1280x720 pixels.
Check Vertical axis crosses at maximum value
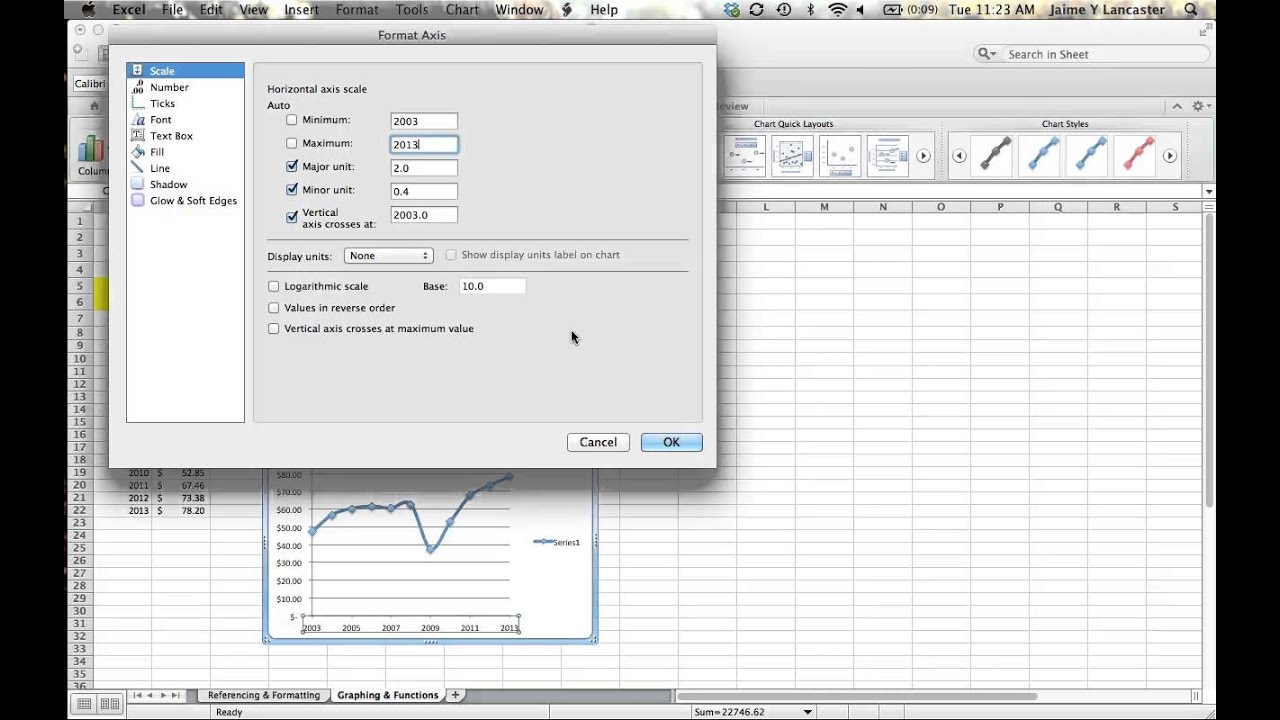pyautogui.click(x=274, y=328)
